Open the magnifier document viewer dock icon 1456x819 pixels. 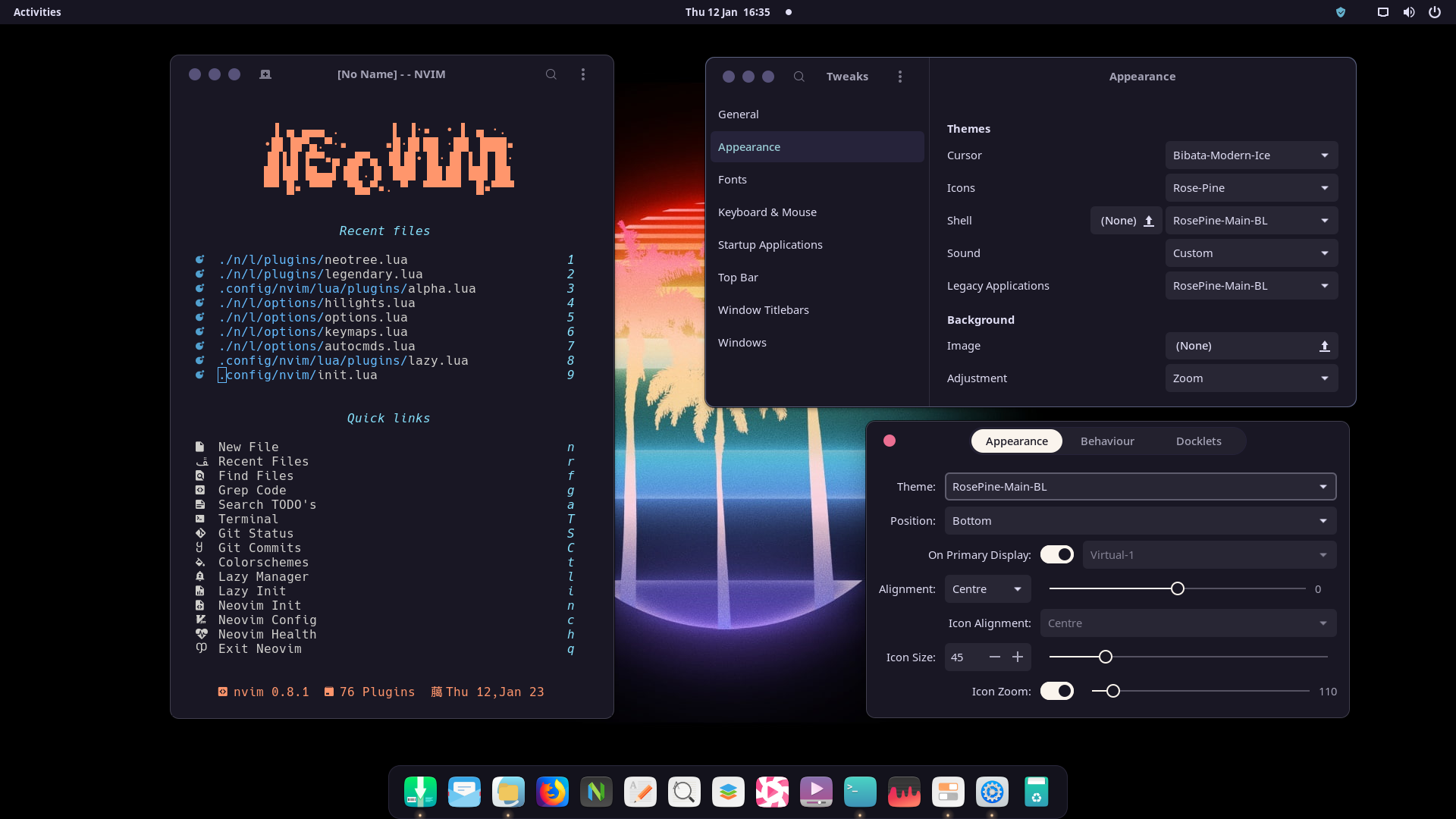[x=684, y=792]
